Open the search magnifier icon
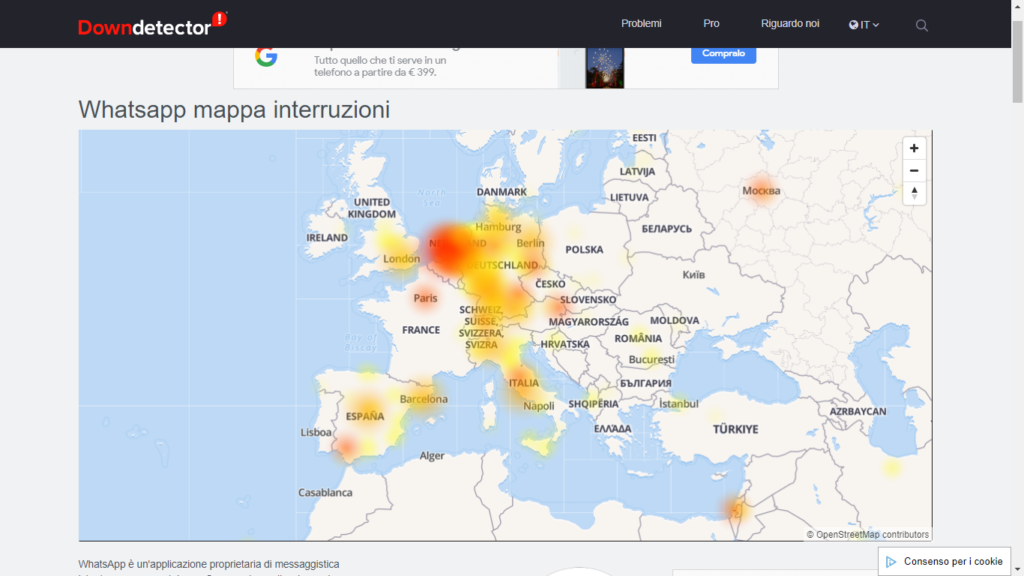This screenshot has width=1024, height=576. pos(921,25)
